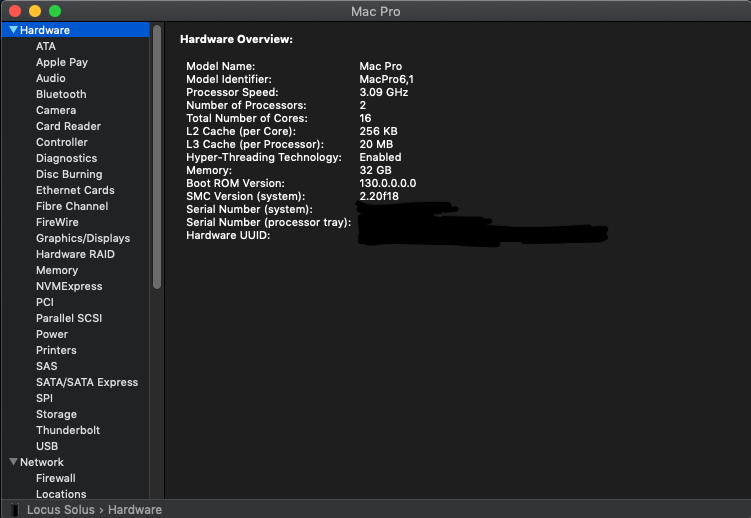Viewport: 751px width, 518px height.
Task: Open the Power entry
Action: 52,334
